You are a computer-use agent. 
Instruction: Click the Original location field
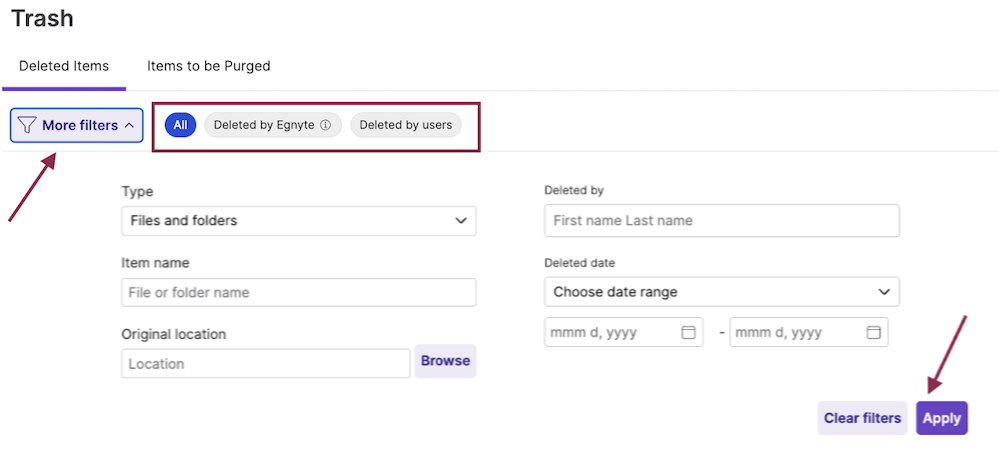point(265,363)
